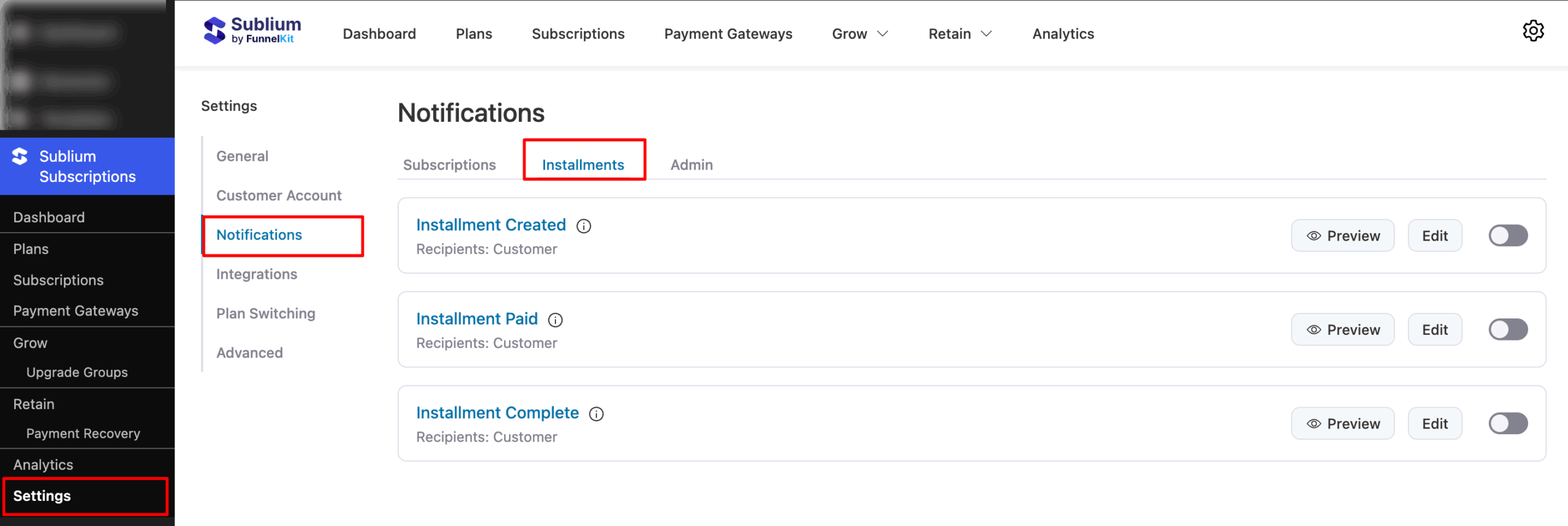Image resolution: width=1568 pixels, height=526 pixels.
Task: Edit the Installment Paid notification
Action: (1434, 329)
